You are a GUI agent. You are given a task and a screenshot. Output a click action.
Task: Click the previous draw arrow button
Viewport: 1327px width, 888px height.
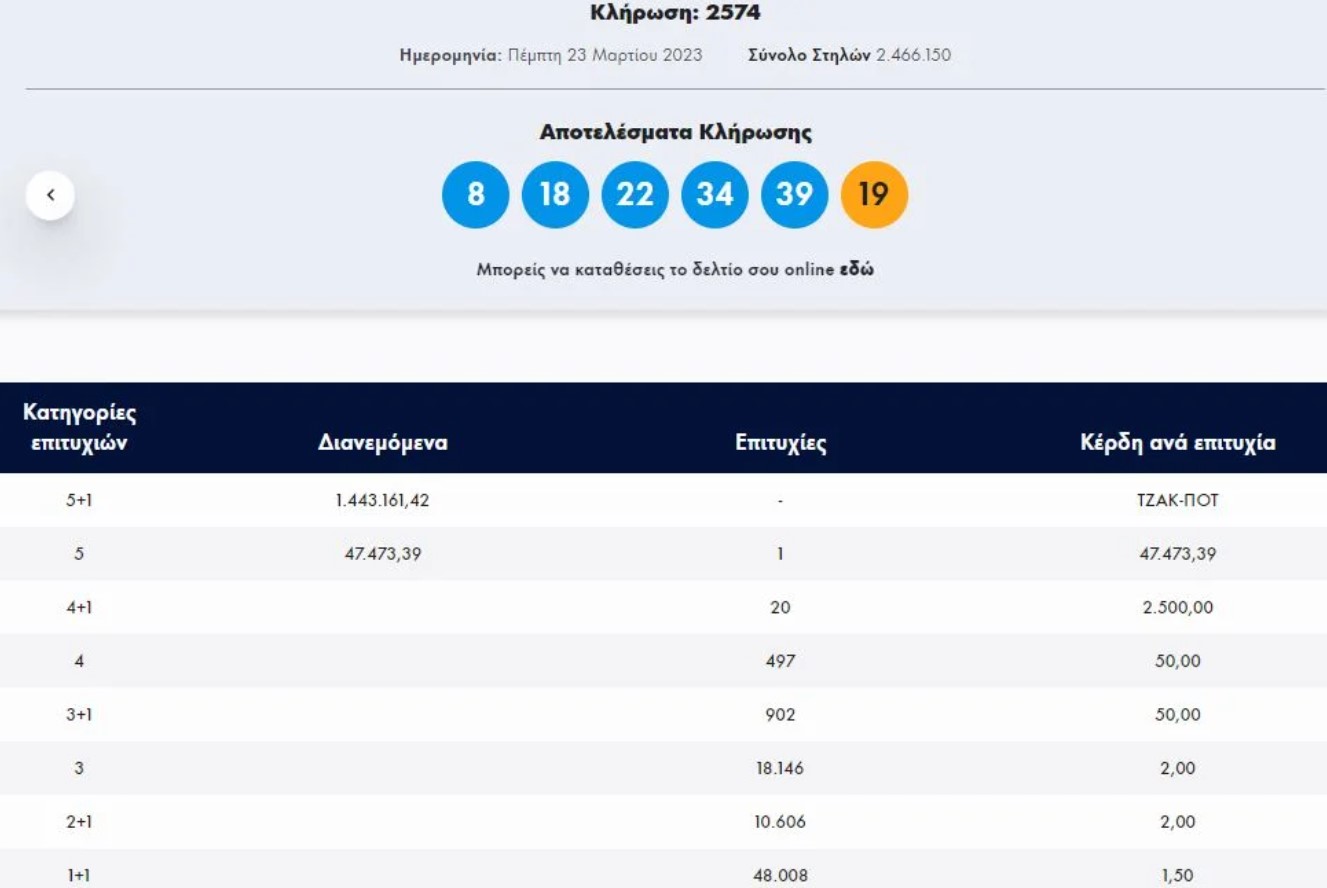coord(50,196)
